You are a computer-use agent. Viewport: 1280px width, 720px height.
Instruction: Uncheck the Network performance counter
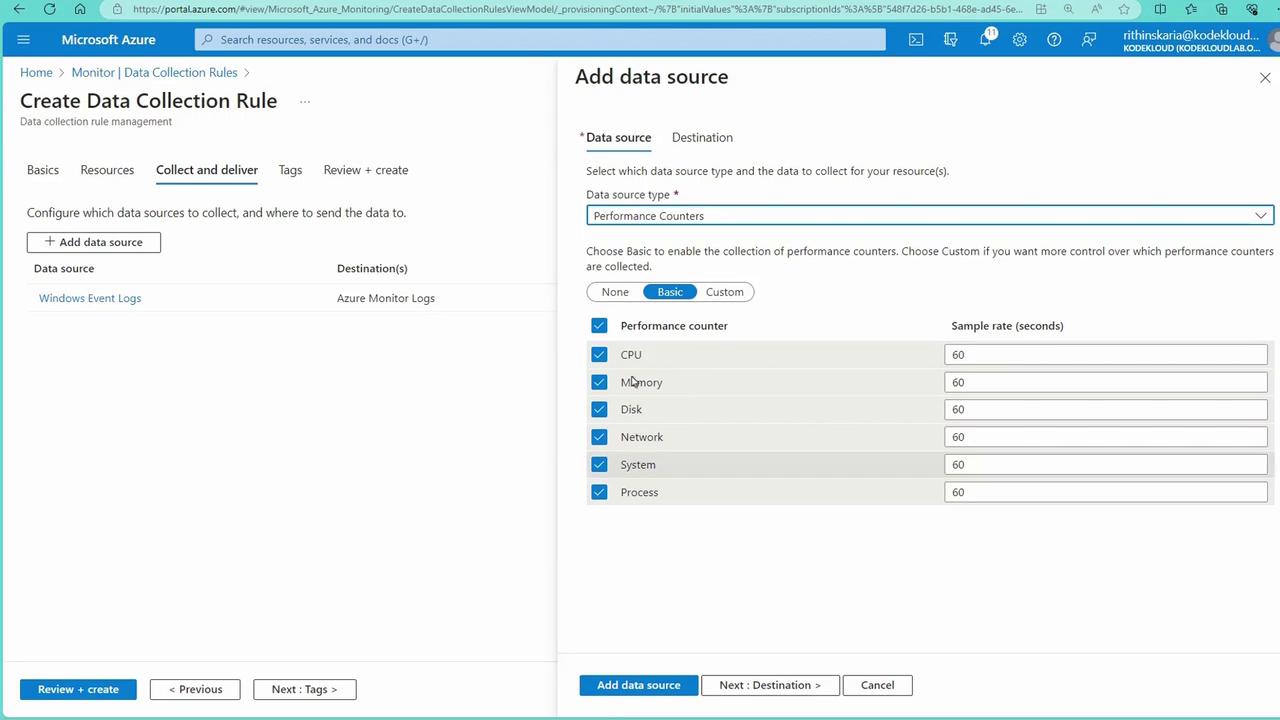[x=599, y=437]
